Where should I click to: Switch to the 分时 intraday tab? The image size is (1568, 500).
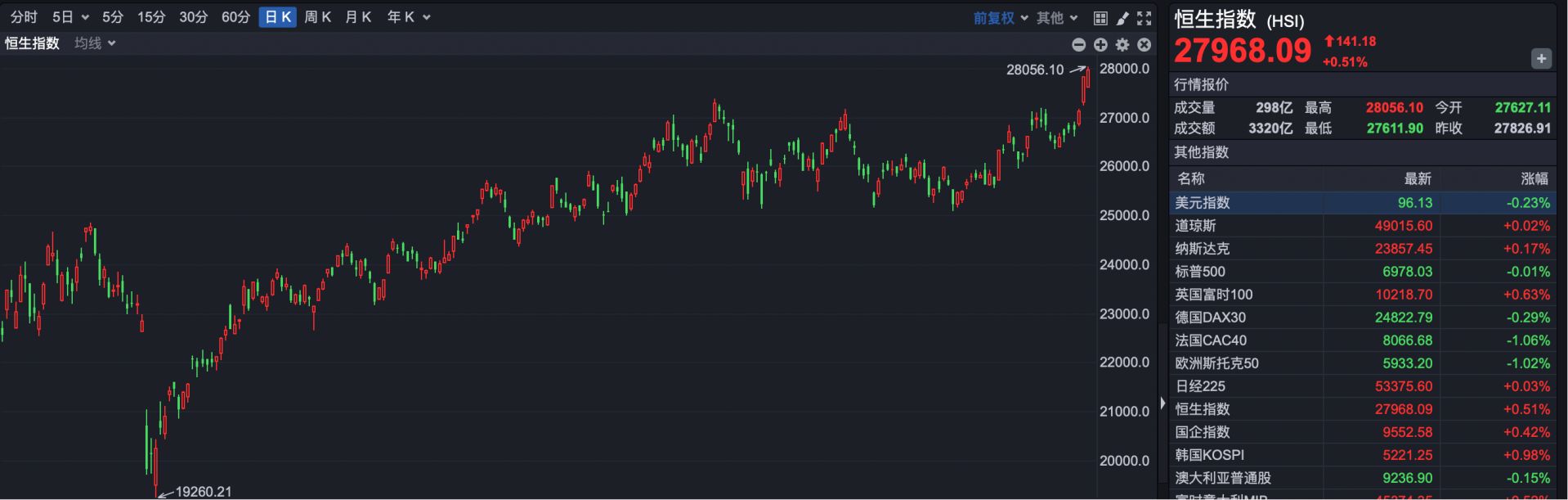pos(24,17)
